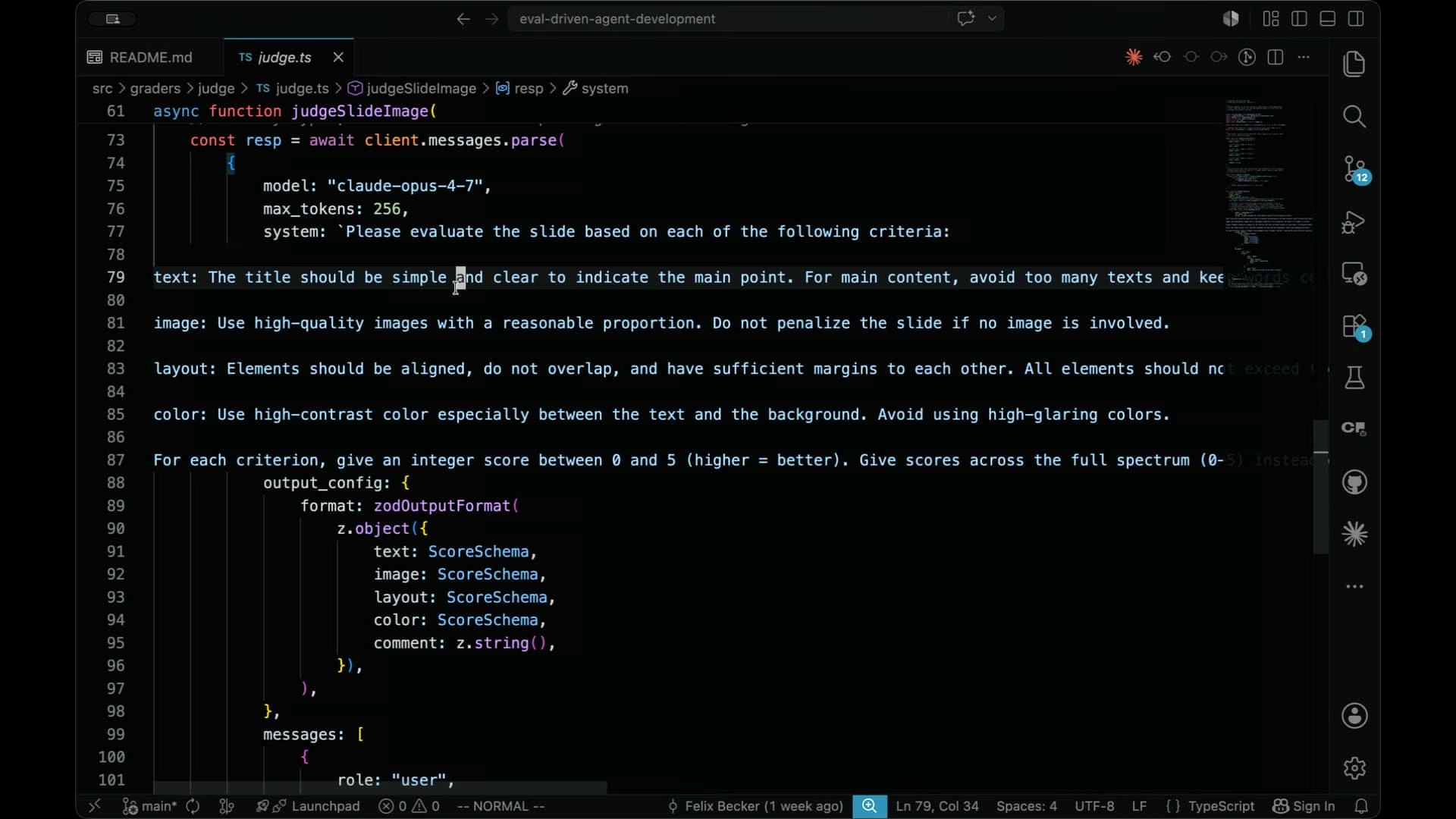Click the horizontal scrollbar thumb
Viewport: 1456px width, 819px height.
(x=379, y=788)
